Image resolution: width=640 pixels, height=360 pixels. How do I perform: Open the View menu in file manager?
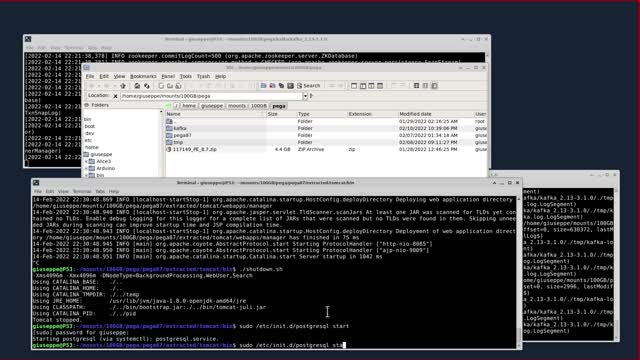point(119,76)
